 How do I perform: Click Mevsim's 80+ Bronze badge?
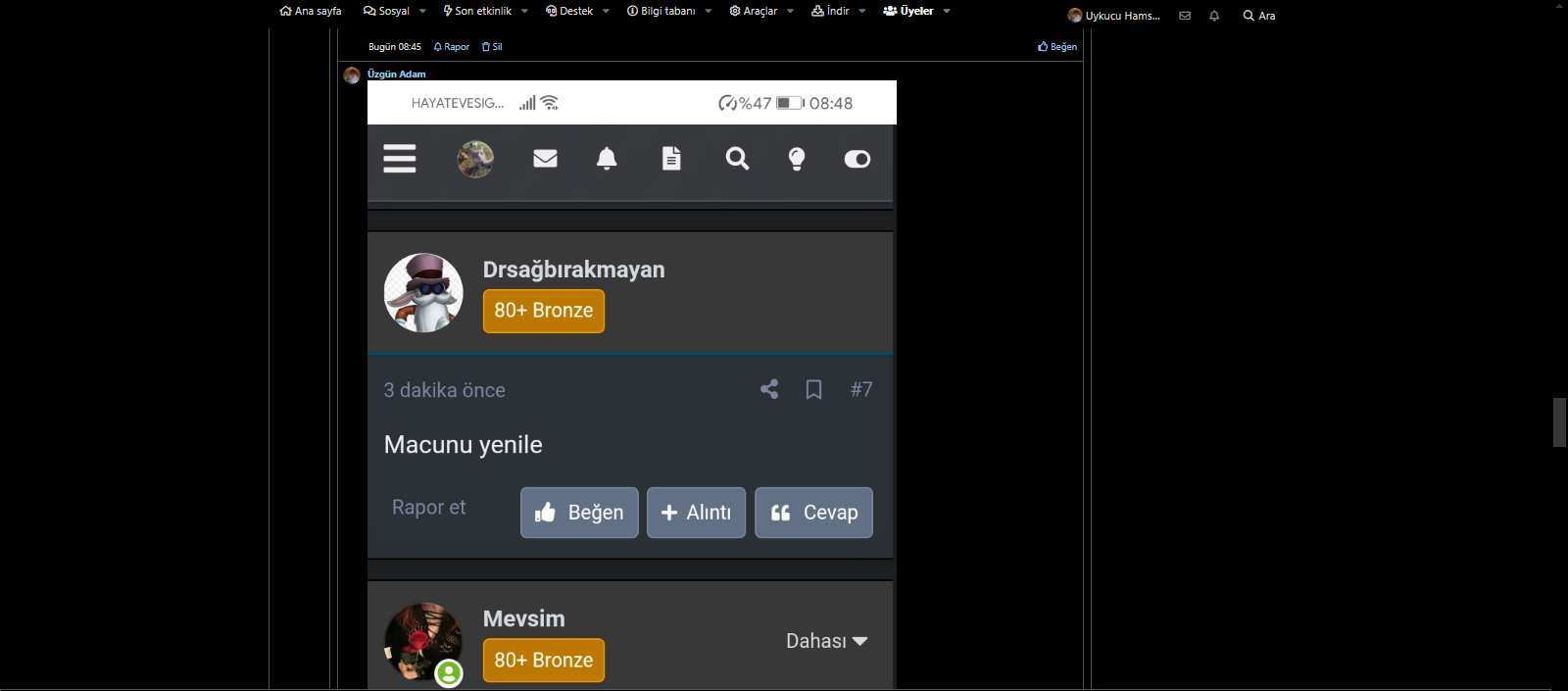coord(544,661)
